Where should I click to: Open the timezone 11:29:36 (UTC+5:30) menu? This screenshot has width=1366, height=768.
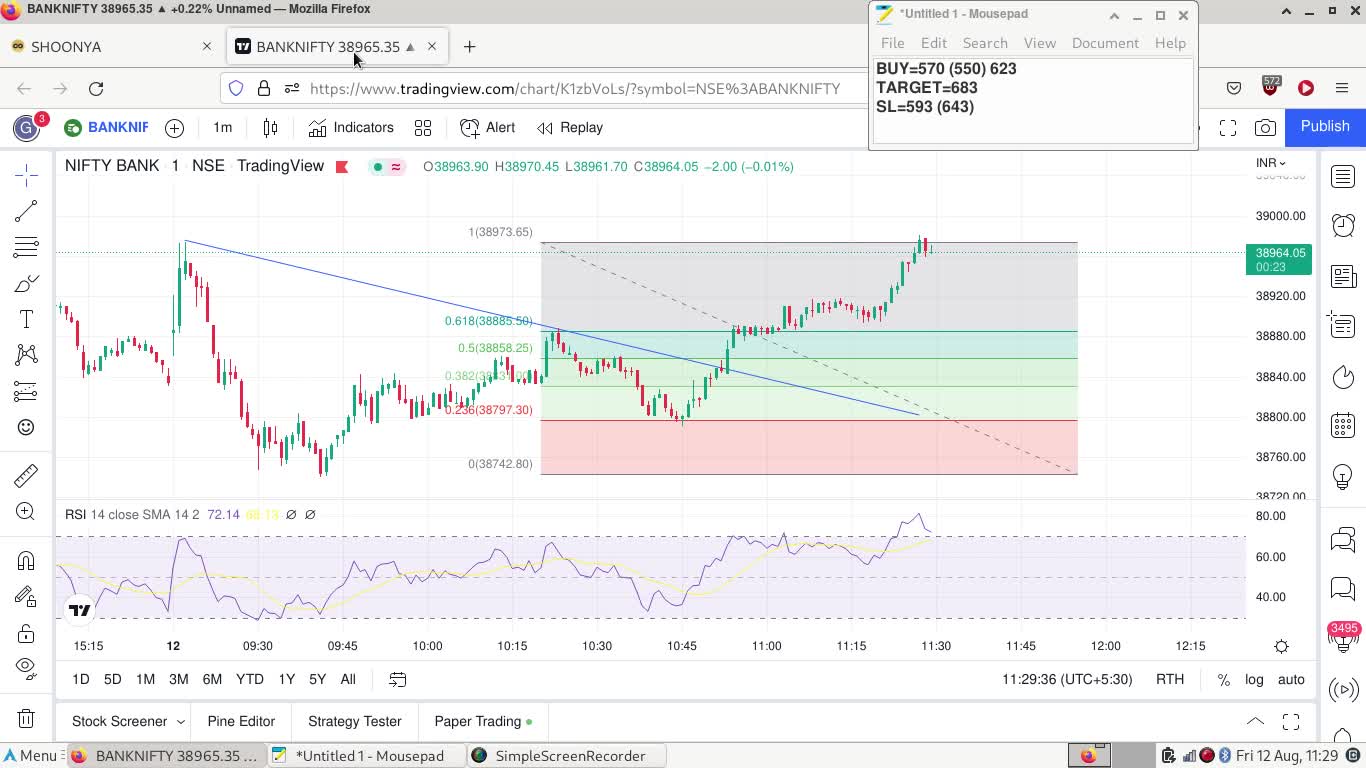[1067, 679]
